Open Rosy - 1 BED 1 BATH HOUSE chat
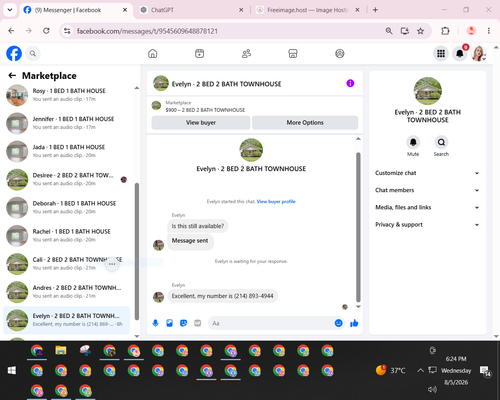 (x=68, y=95)
